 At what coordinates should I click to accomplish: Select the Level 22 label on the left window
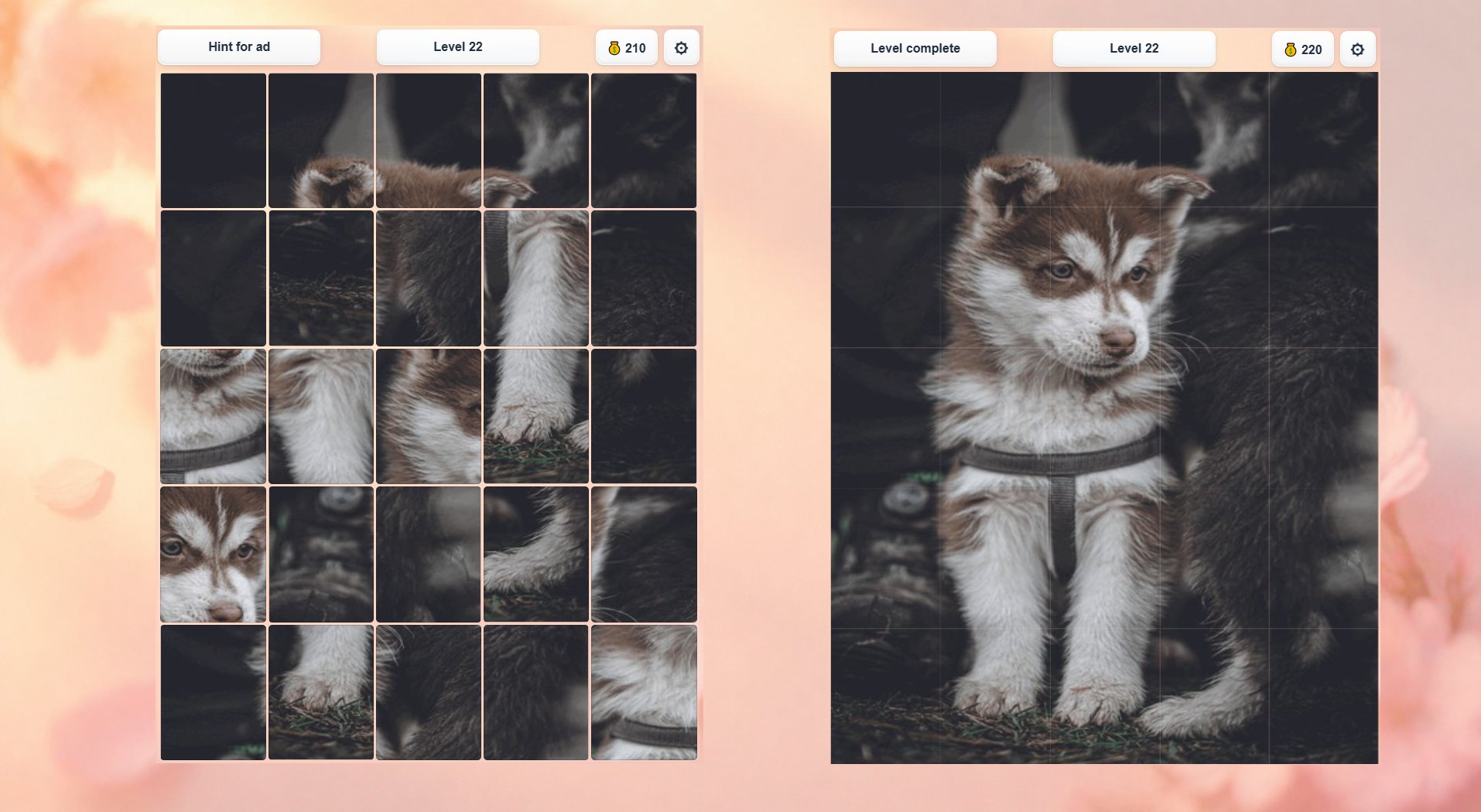tap(457, 46)
